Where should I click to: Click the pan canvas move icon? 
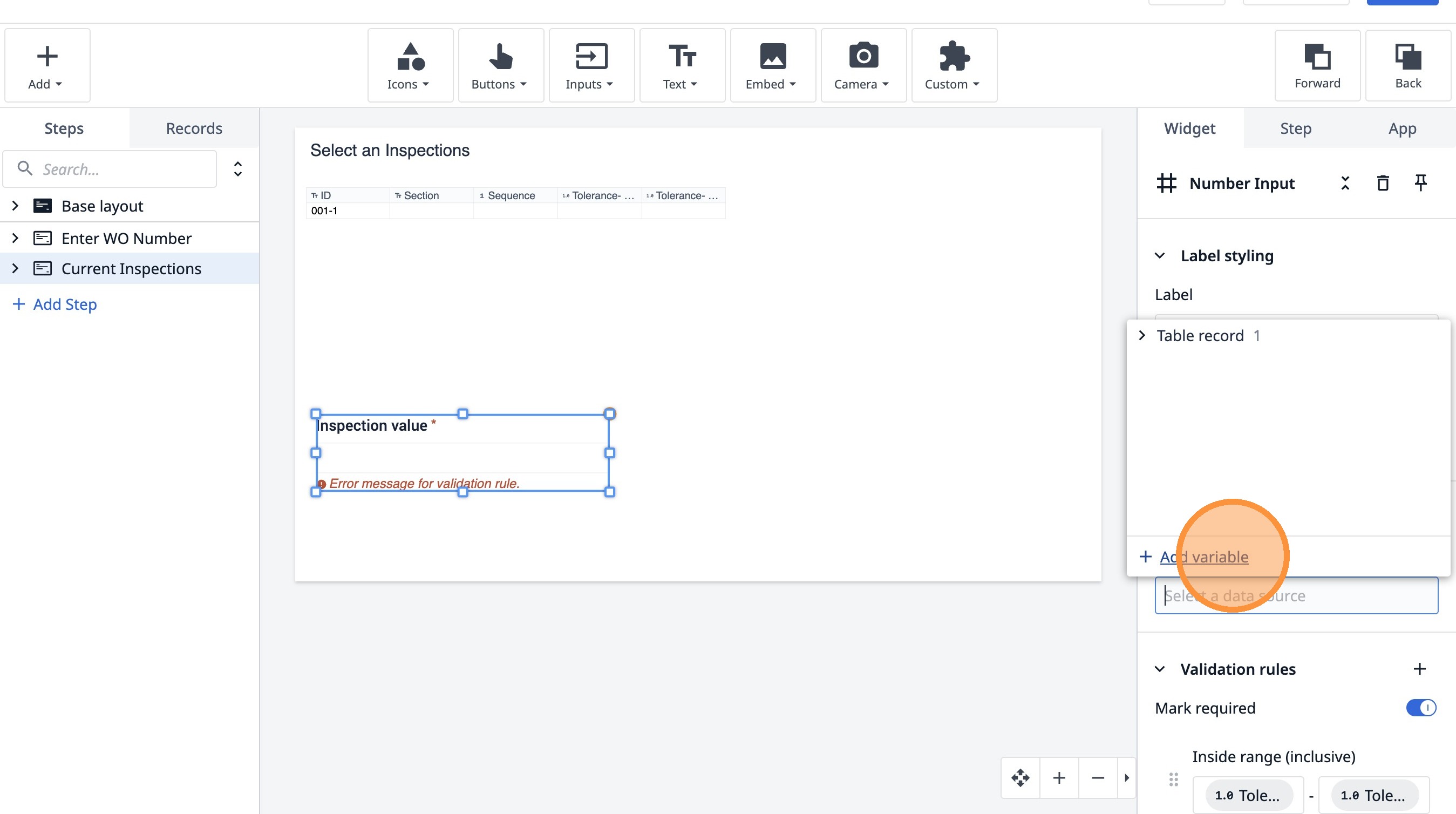click(x=1020, y=778)
